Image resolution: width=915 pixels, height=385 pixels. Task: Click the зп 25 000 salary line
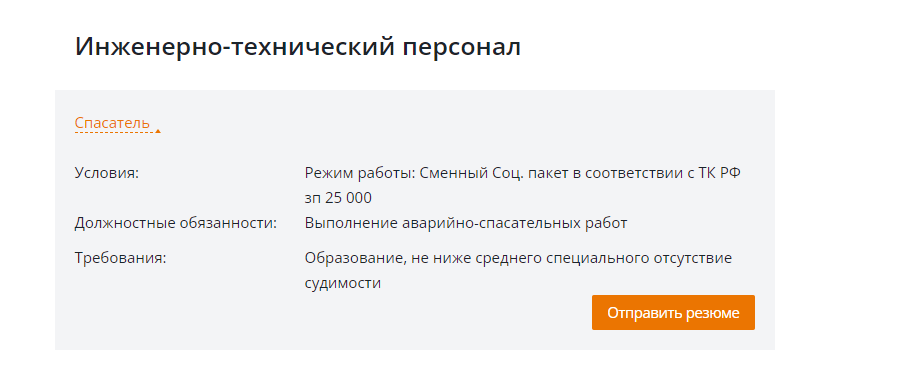click(338, 198)
